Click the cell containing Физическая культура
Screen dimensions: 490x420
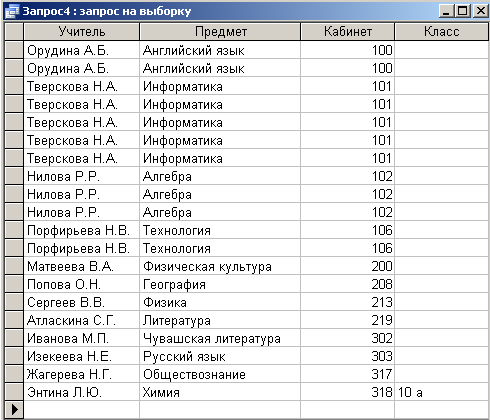pos(220,266)
